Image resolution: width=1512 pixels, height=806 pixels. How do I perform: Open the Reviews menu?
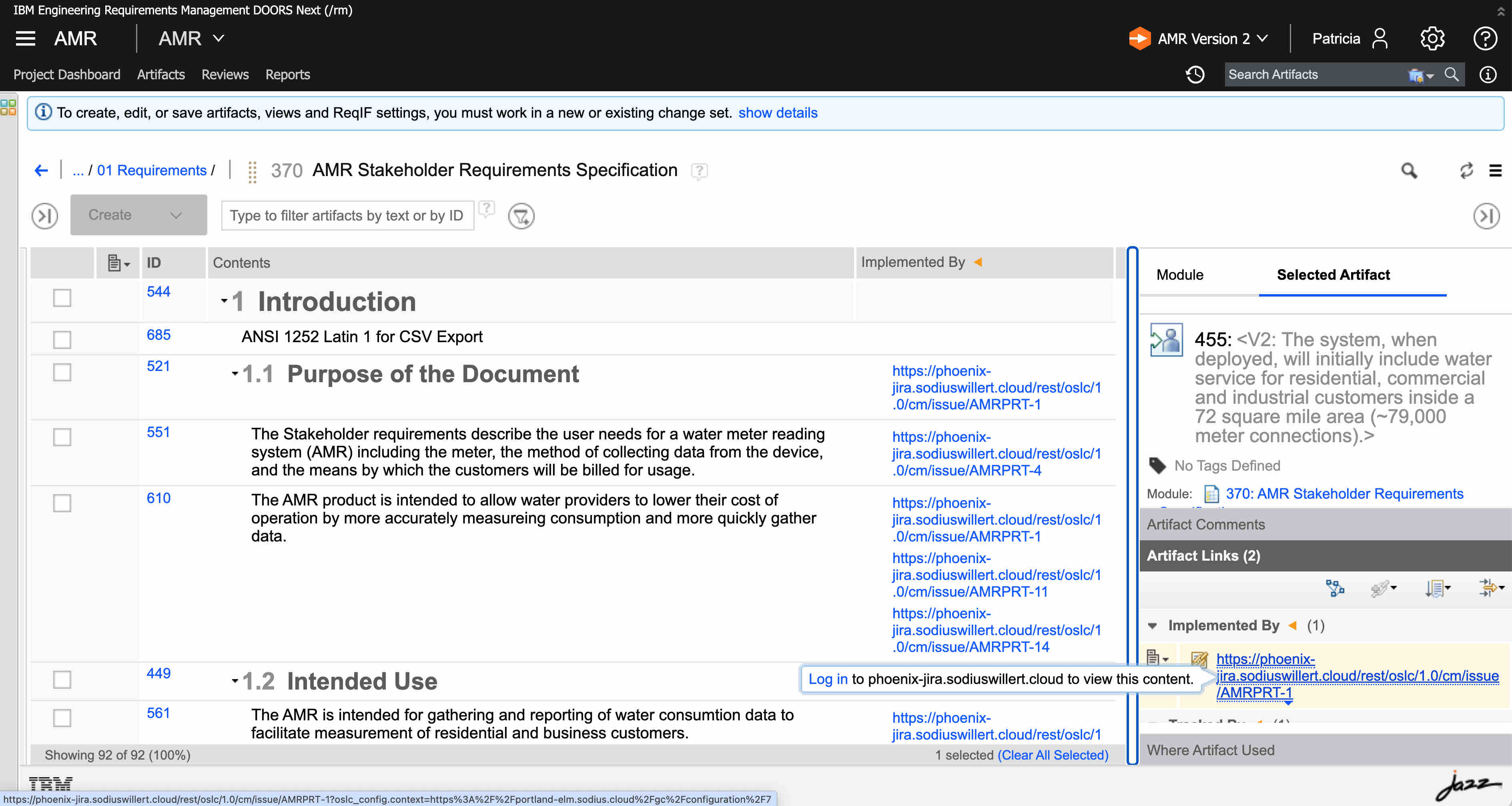pos(225,74)
